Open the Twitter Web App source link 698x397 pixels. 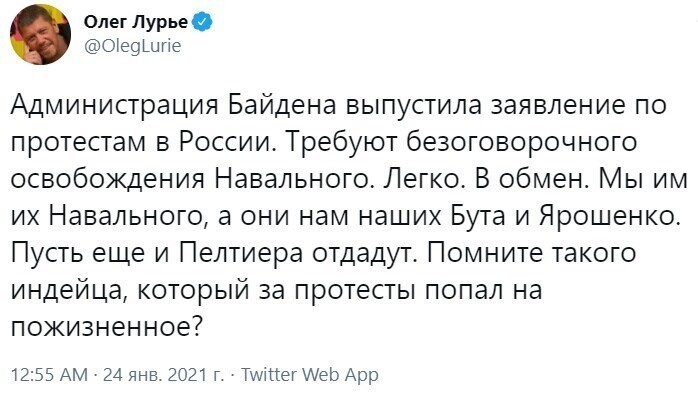pos(309,375)
